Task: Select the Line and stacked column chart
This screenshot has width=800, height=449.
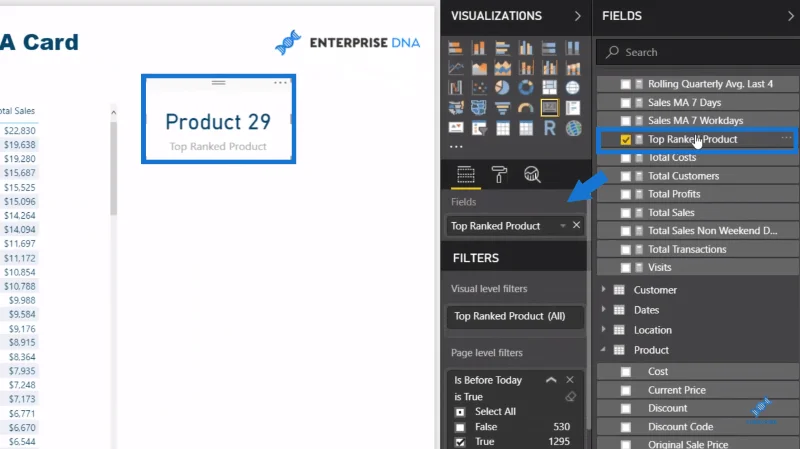Action: point(526,68)
